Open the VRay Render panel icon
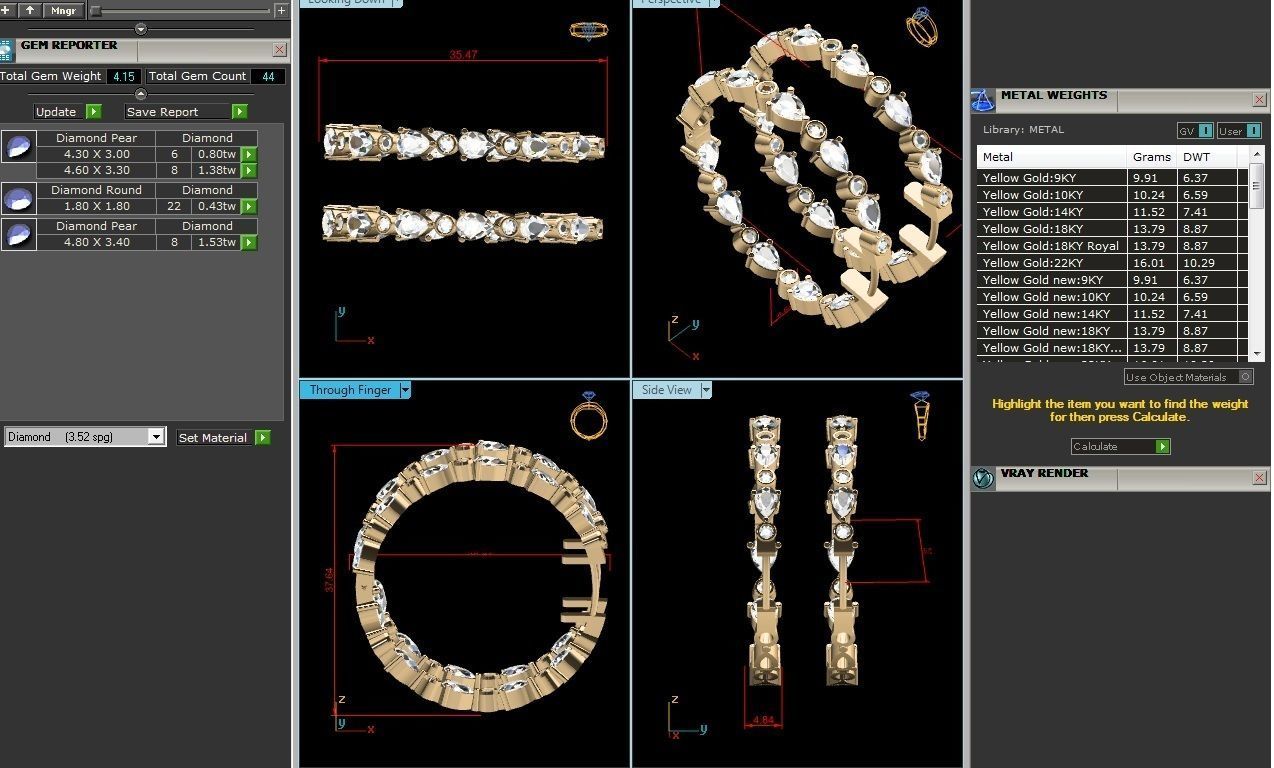 983,478
